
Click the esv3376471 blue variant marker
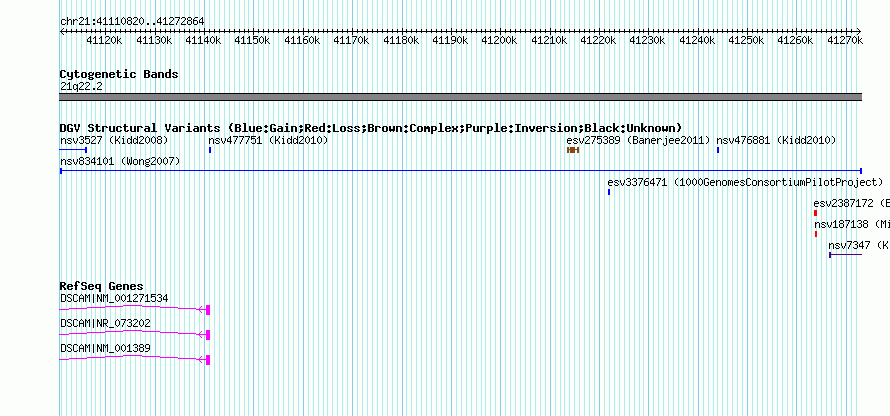(x=609, y=192)
